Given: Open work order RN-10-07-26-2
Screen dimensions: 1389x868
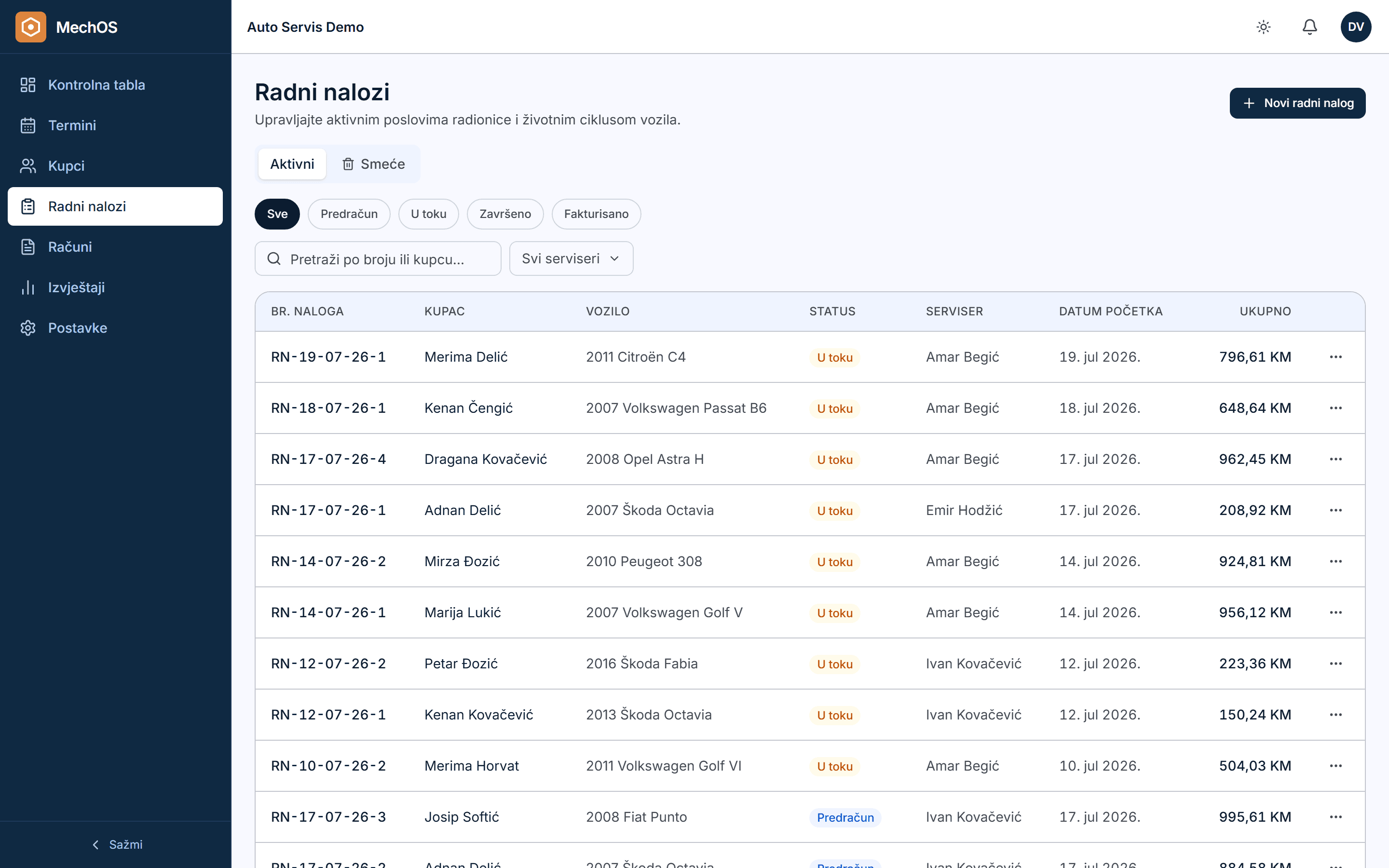Looking at the screenshot, I should (328, 766).
